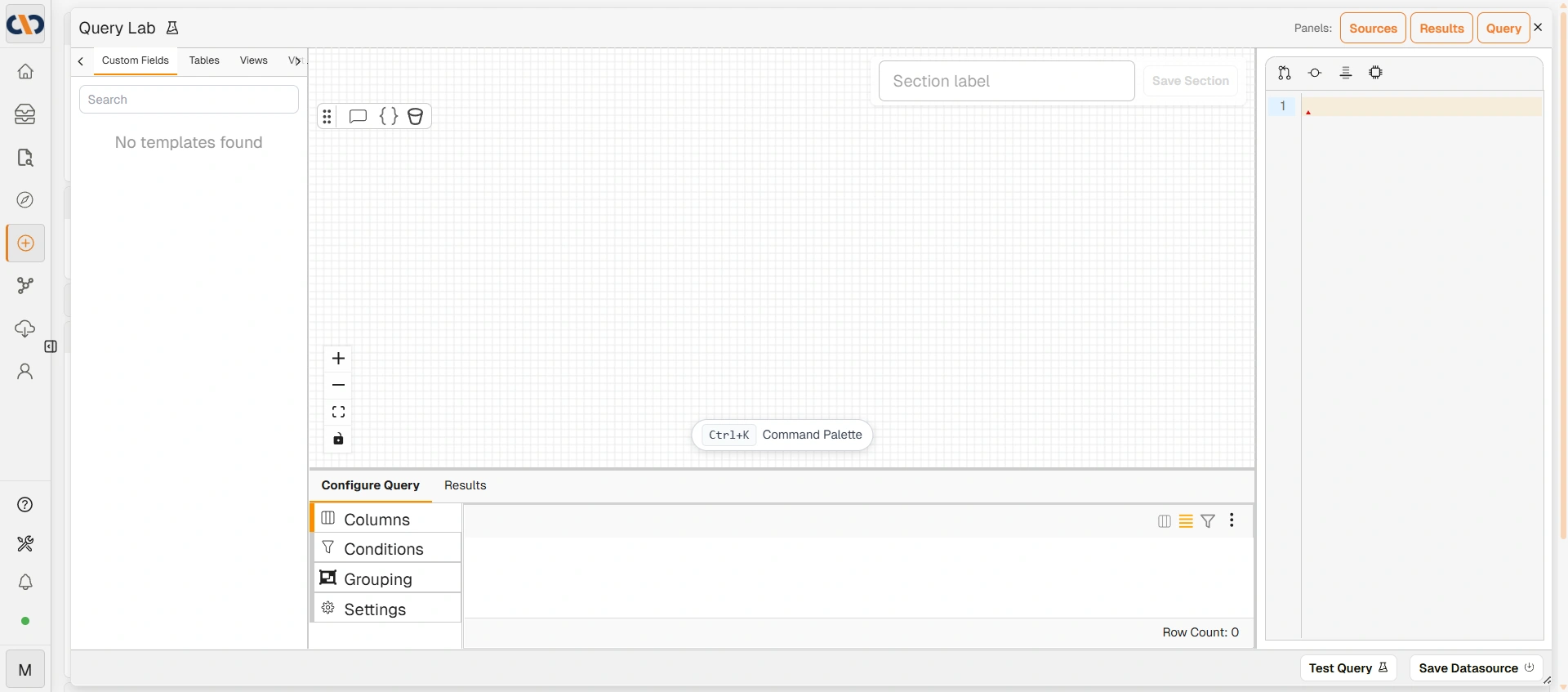Add a comment note to canvas
The width and height of the screenshot is (1568, 692).
[358, 116]
